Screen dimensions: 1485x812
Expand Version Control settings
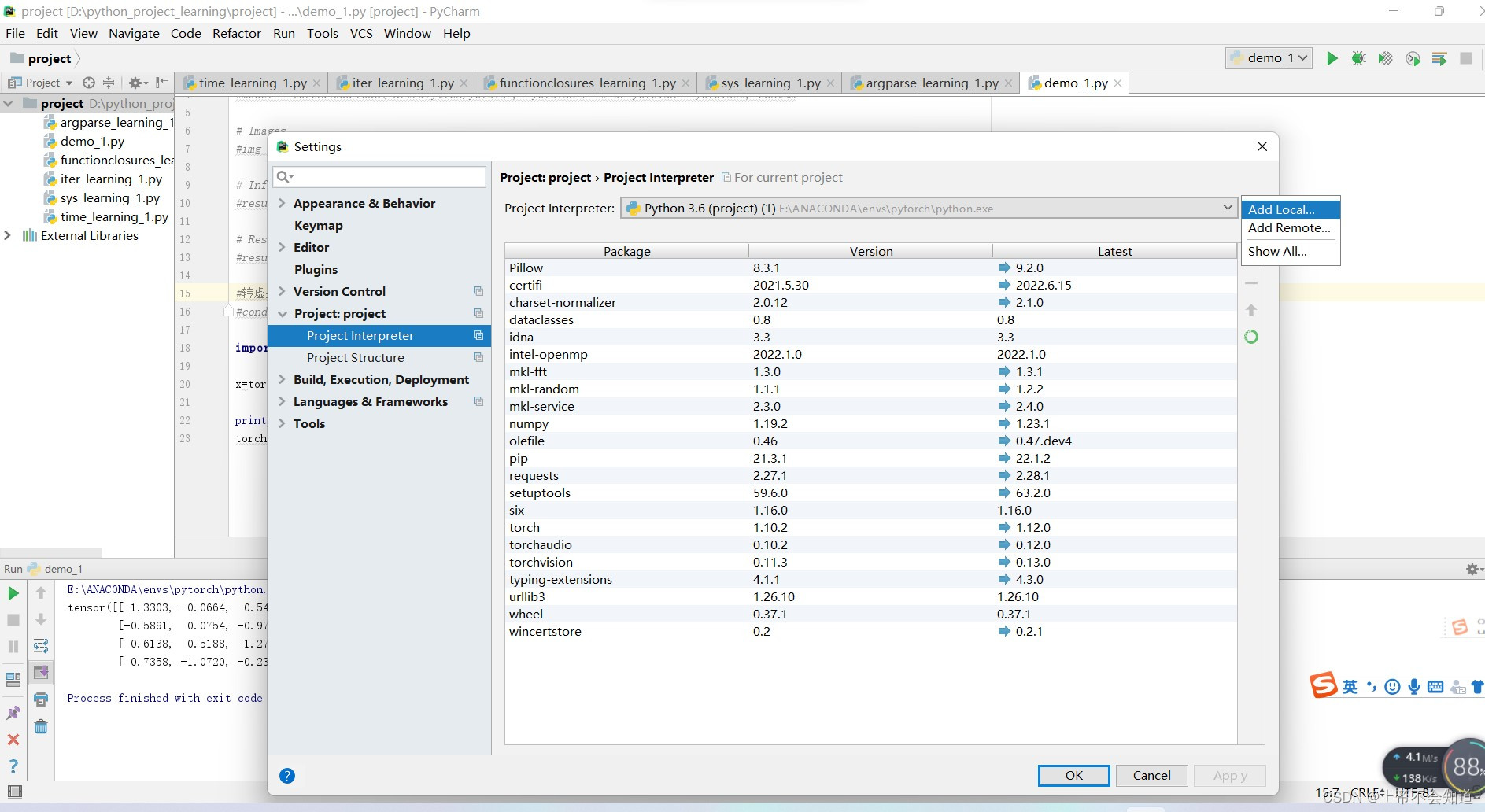pyautogui.click(x=283, y=291)
